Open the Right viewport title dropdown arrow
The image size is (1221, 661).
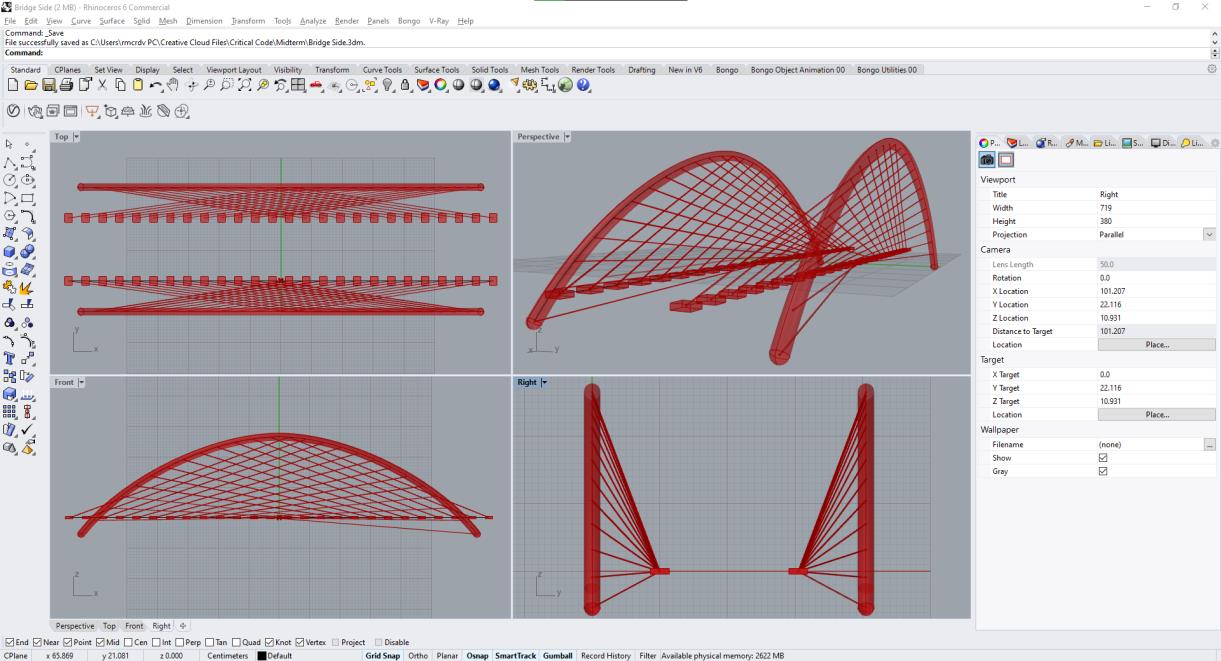pyautogui.click(x=544, y=382)
